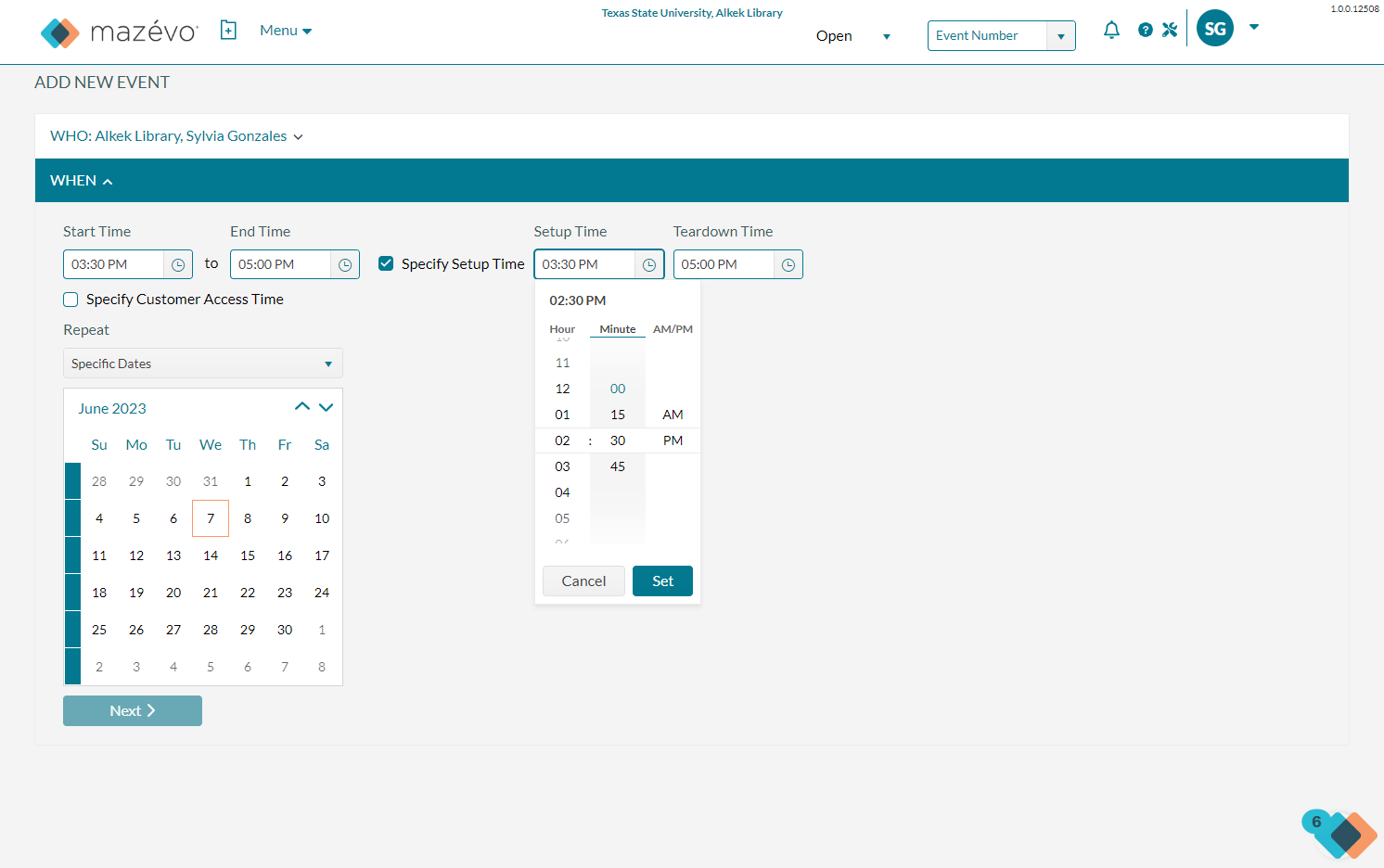Open the help question mark icon

pos(1146,30)
